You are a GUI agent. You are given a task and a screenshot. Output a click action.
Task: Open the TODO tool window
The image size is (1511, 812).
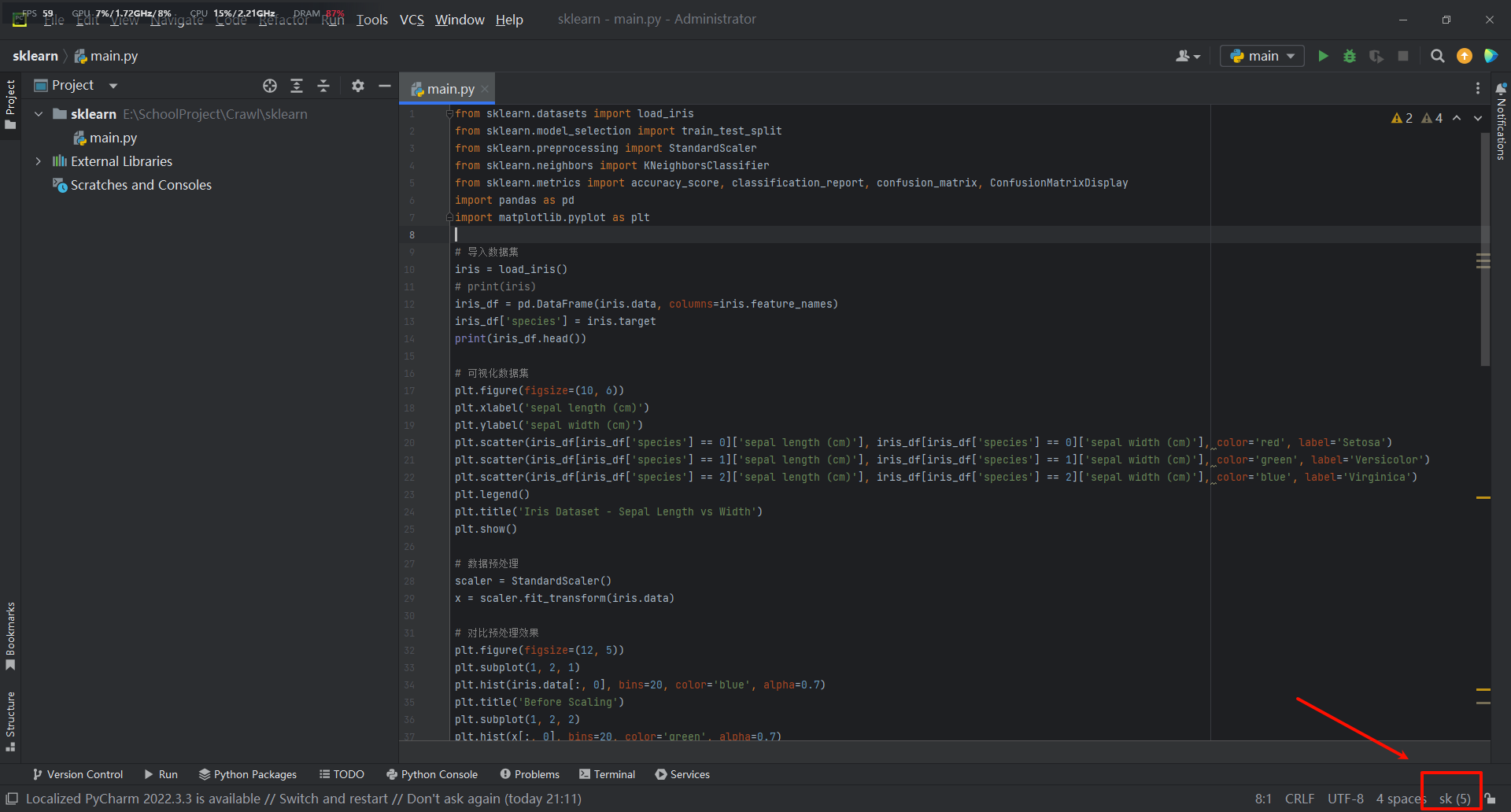click(342, 774)
